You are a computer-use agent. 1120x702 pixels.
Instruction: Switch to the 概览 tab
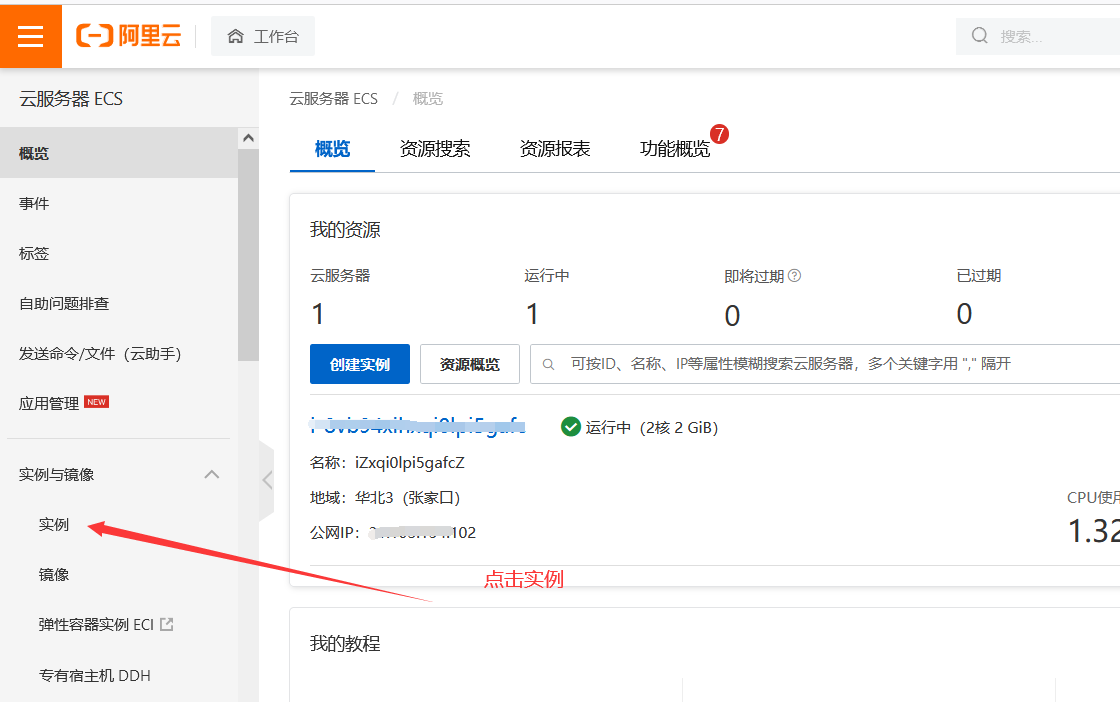[332, 149]
